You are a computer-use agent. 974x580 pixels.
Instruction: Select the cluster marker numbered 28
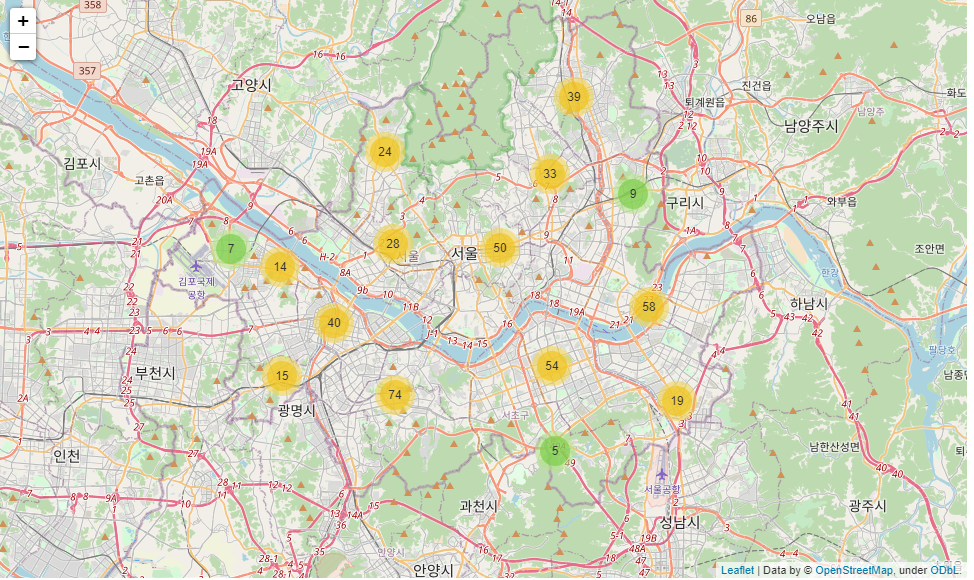(x=393, y=244)
